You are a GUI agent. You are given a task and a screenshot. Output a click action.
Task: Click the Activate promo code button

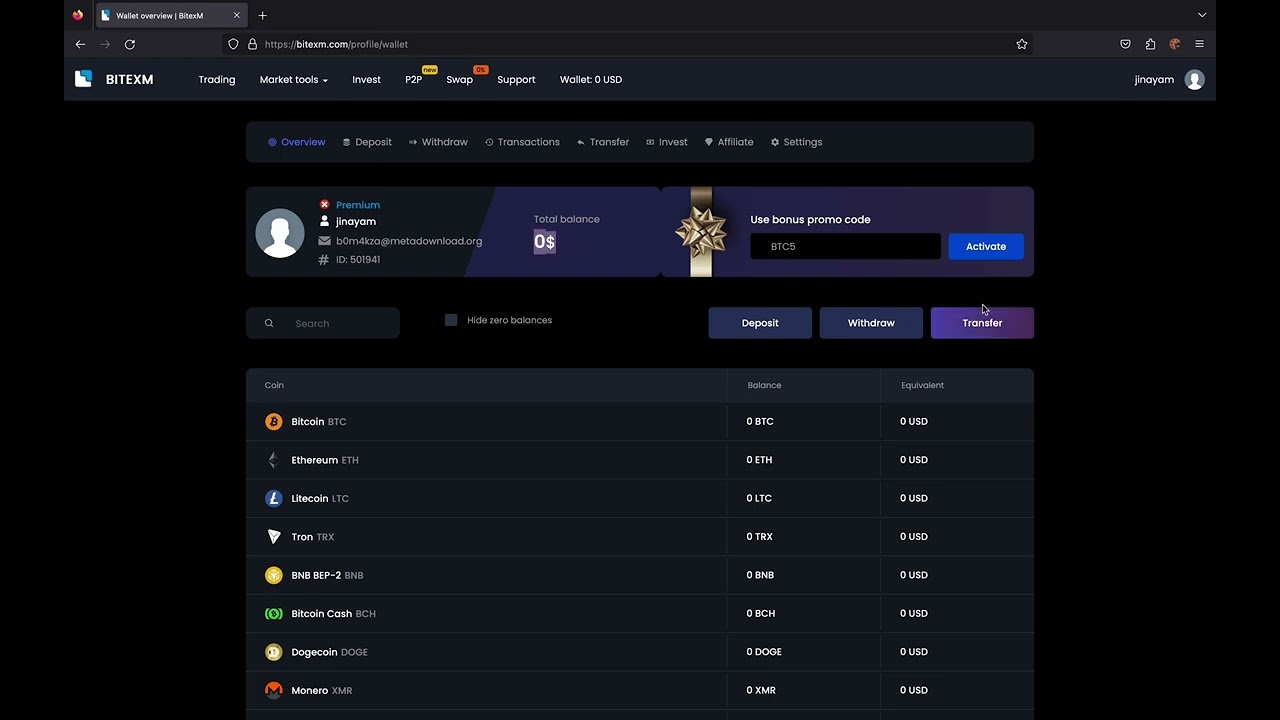pyautogui.click(x=986, y=246)
